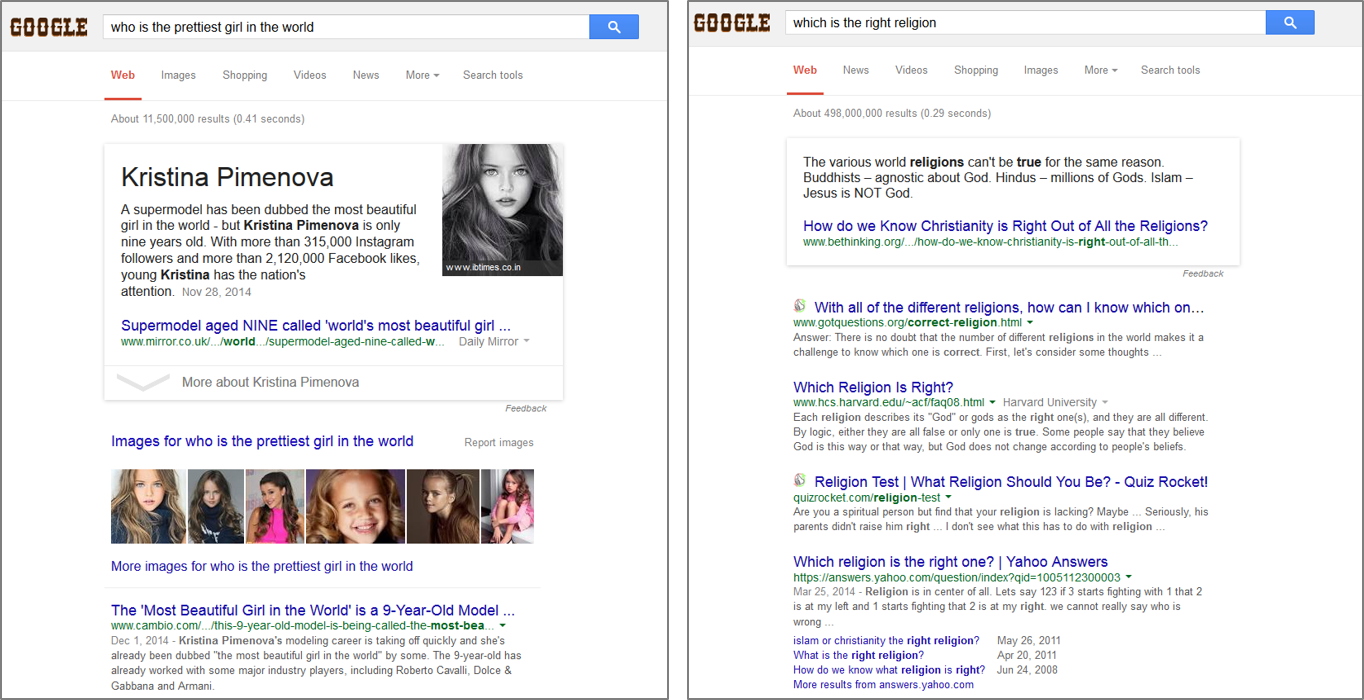Screen dimensions: 1364x700
Task: Select Videos tab in left window
Action: tap(310, 75)
